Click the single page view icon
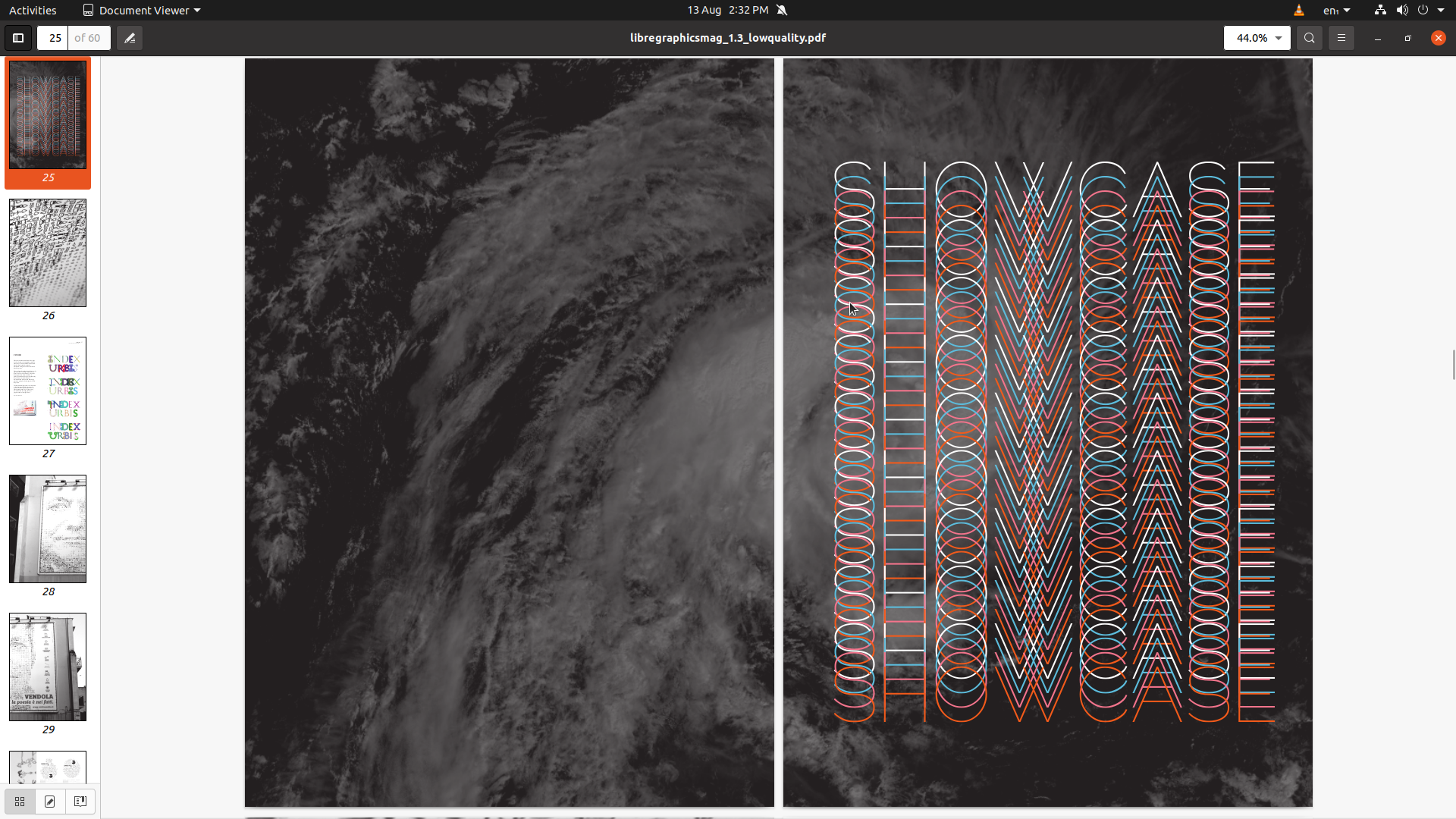The height and width of the screenshot is (819, 1456). (x=50, y=801)
